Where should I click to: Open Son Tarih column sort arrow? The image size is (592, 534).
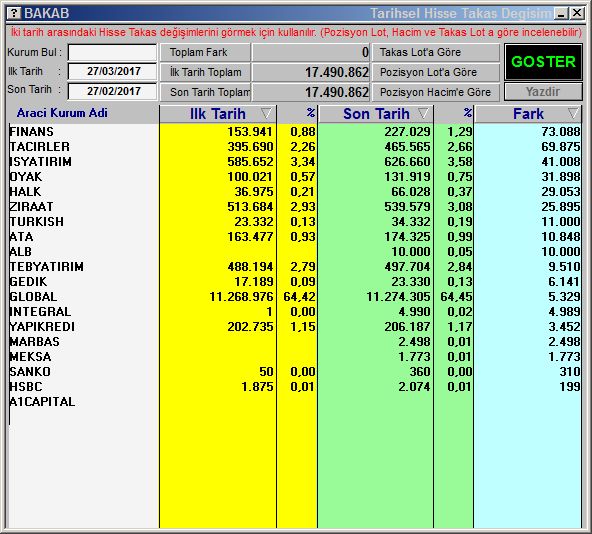tap(423, 113)
